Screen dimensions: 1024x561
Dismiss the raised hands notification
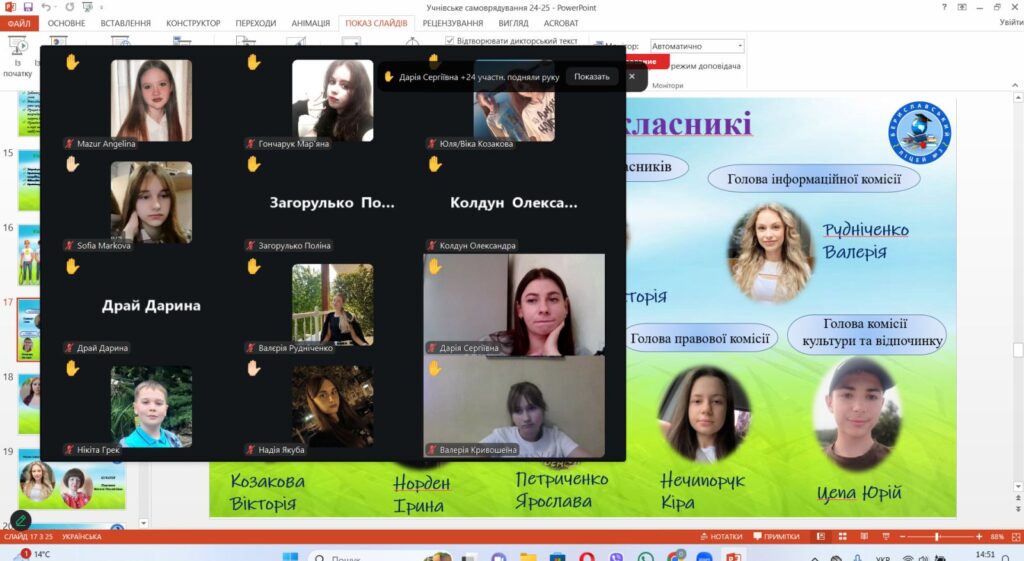click(631, 76)
